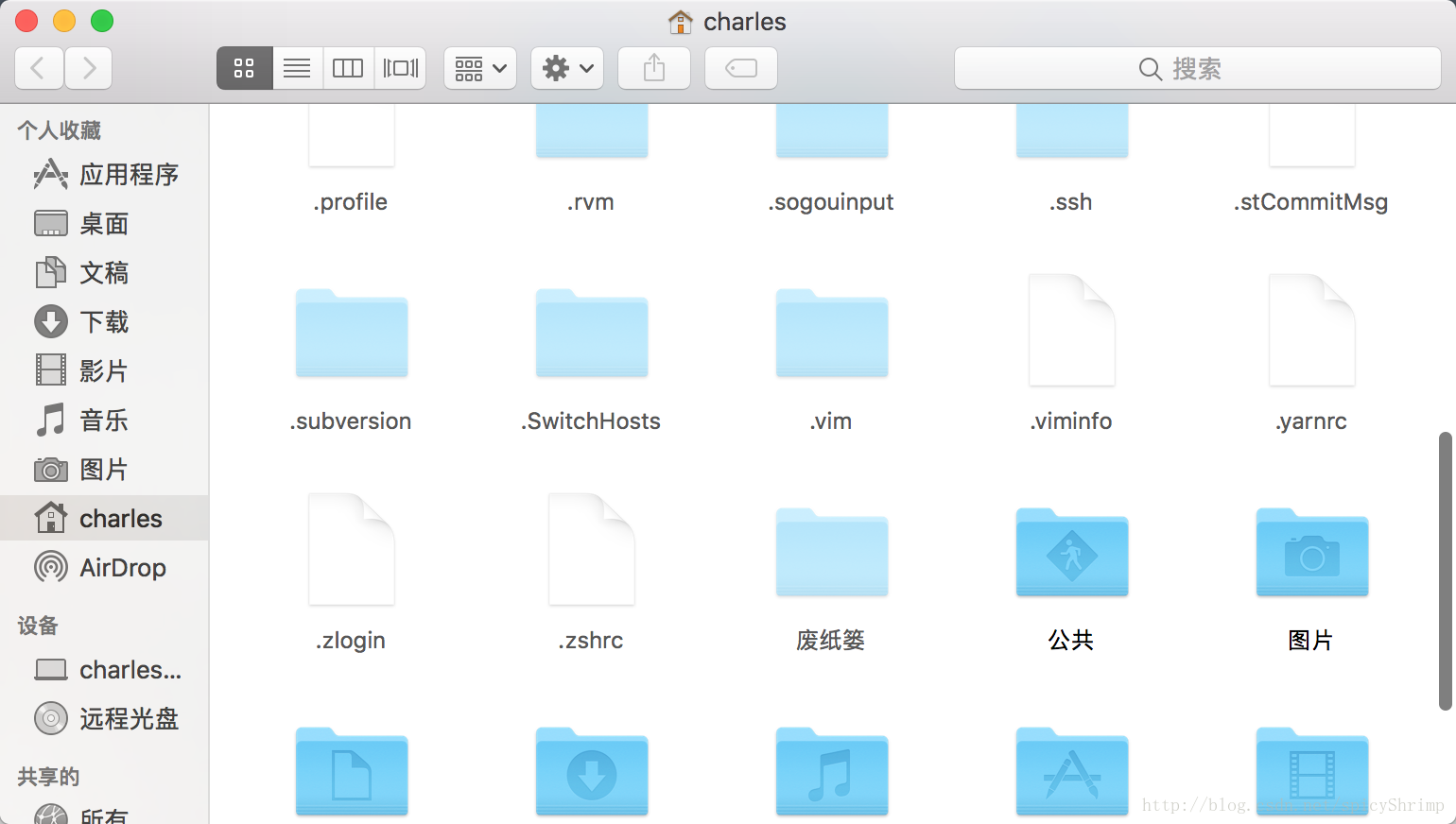The width and height of the screenshot is (1456, 824).
Task: Open the 下载 folder from the sidebar
Action: point(104,321)
